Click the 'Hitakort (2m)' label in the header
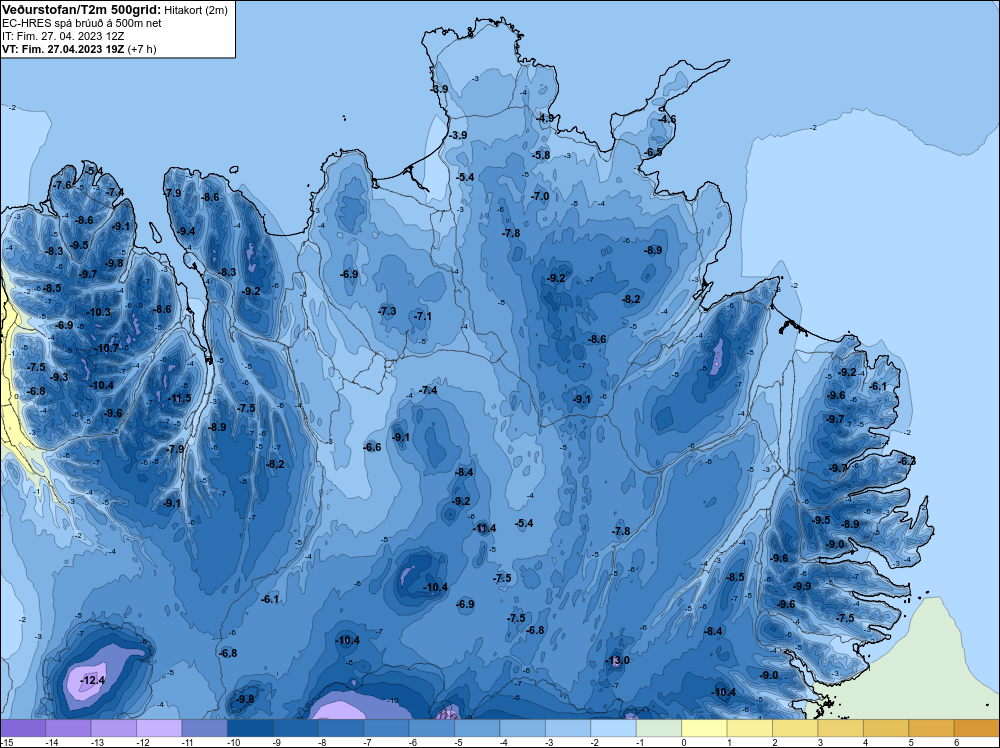 point(195,10)
